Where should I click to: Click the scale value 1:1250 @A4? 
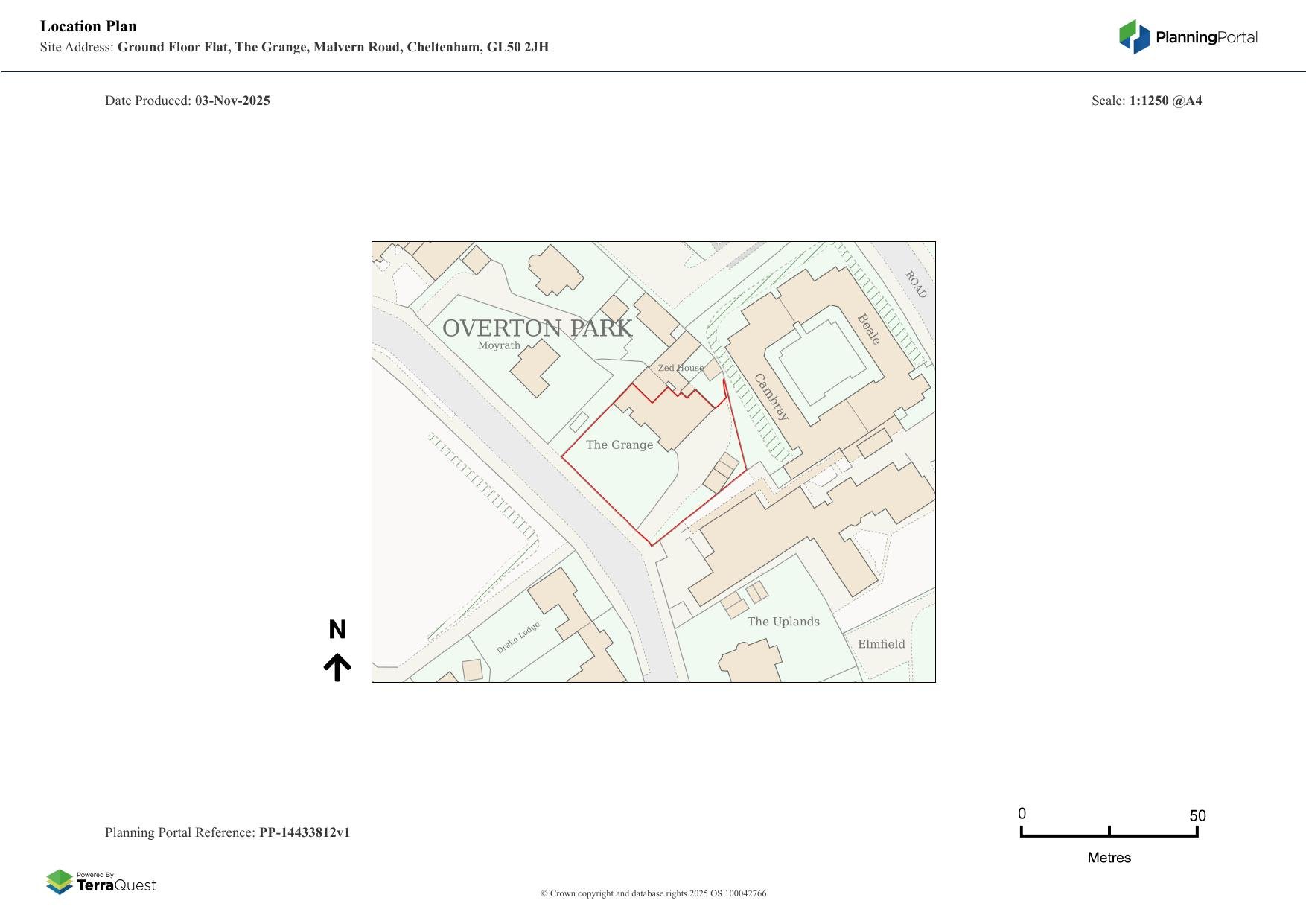(1165, 101)
